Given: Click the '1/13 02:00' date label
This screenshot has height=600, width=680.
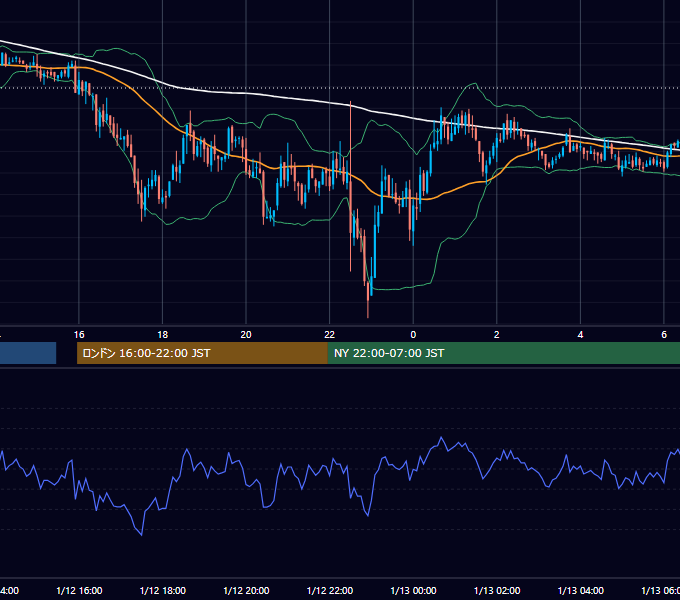Looking at the screenshot, I should point(497,590).
